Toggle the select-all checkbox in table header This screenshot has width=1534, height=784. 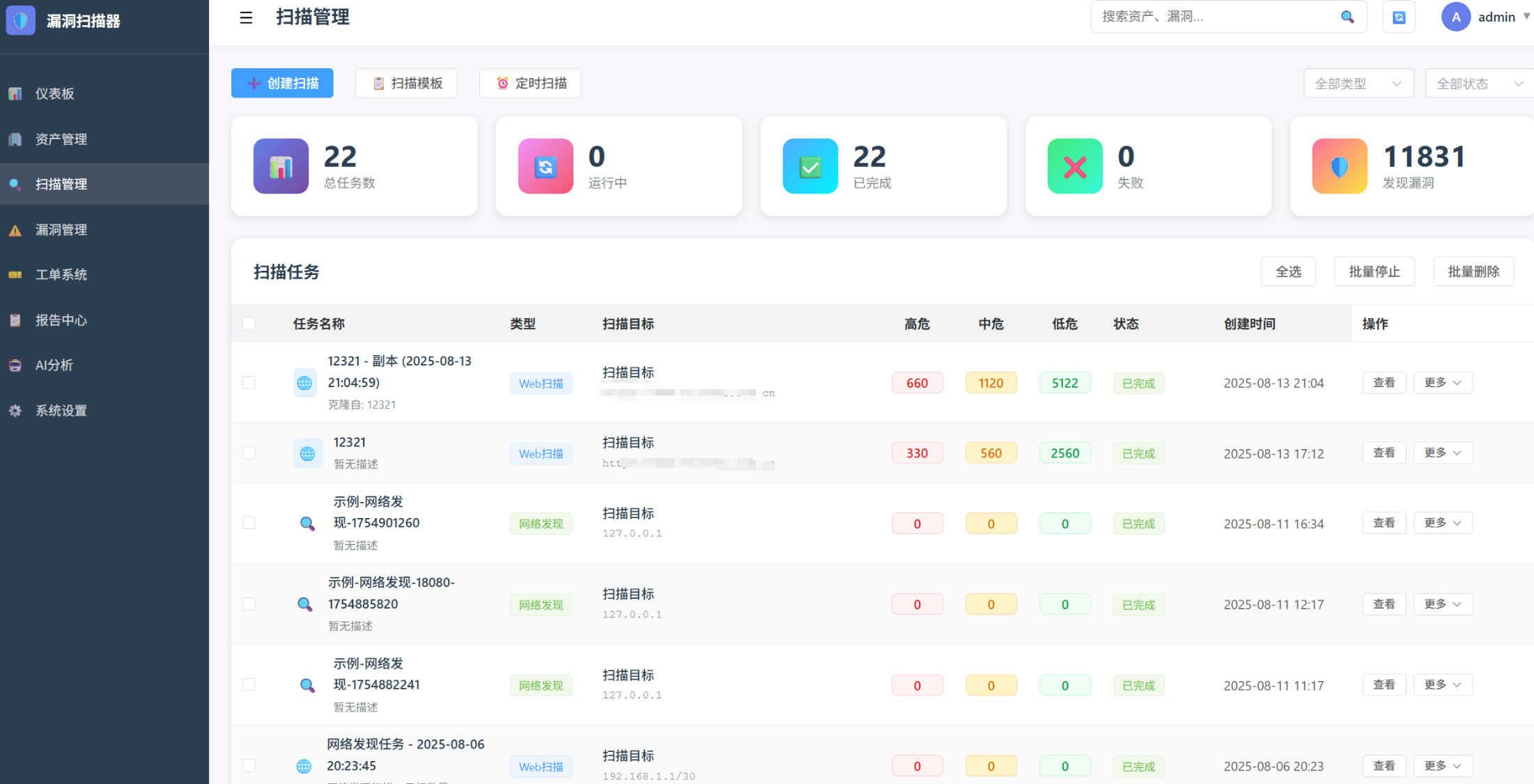pos(249,323)
